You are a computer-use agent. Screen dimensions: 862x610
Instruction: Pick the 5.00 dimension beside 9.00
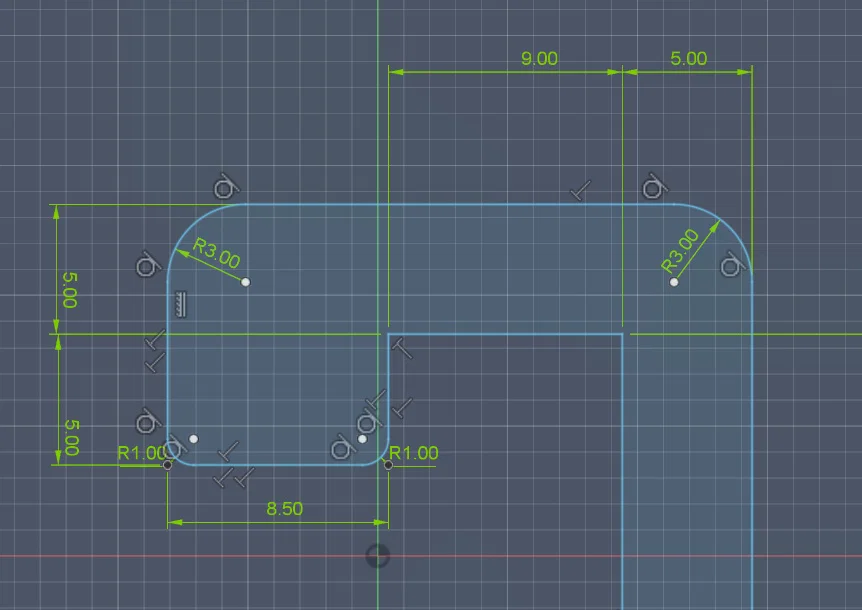point(688,58)
